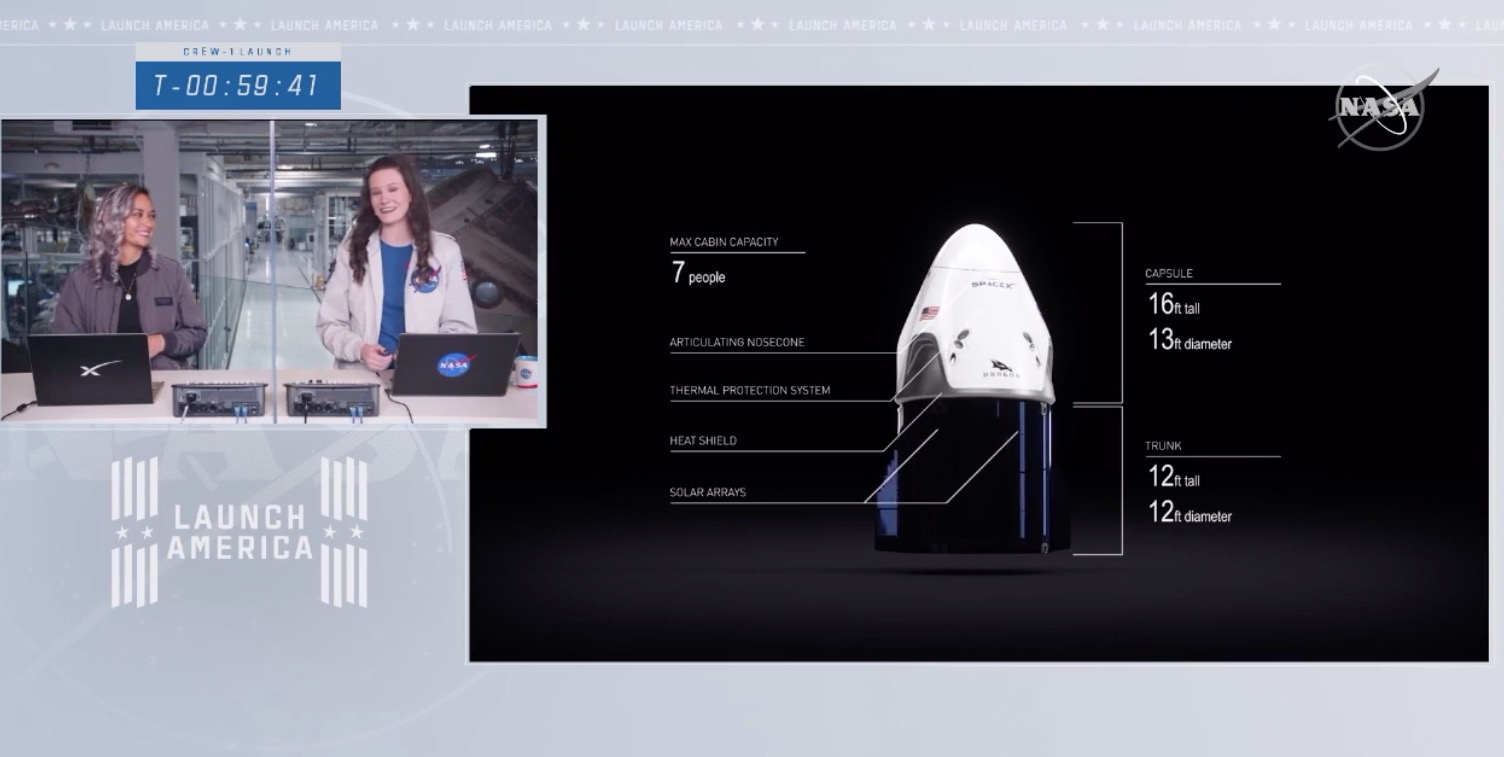Click the THERMAL PROTECTION SYSTEM label
The image size is (1504, 757).
(750, 390)
